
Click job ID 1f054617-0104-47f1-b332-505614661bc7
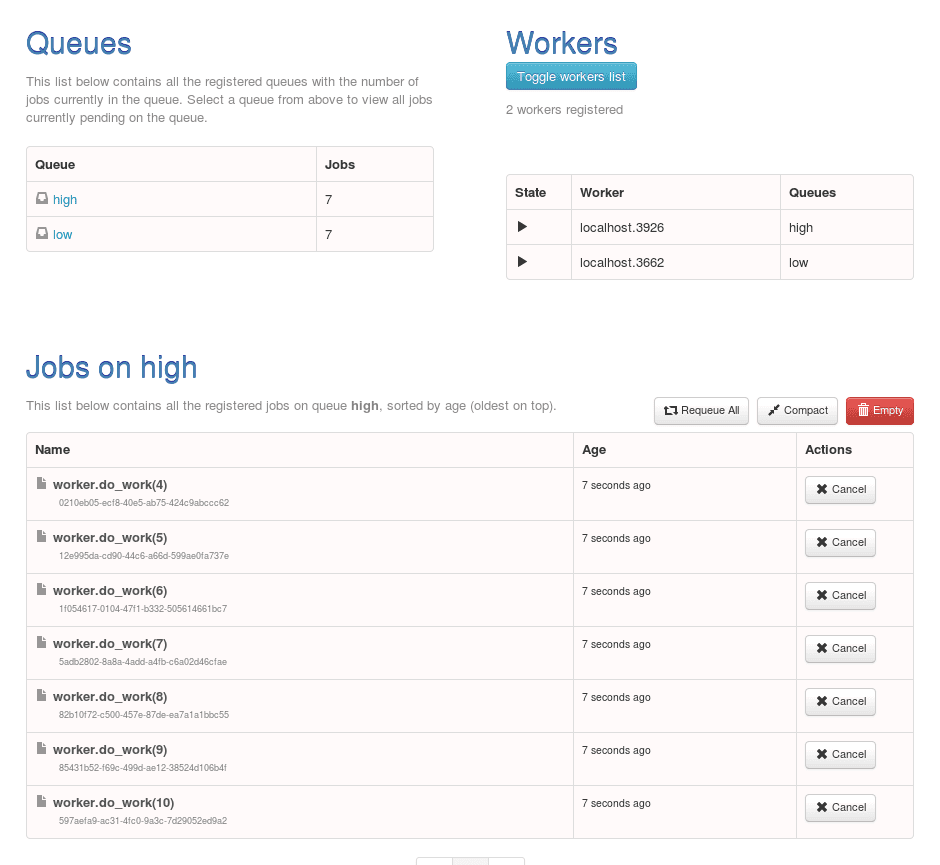tap(143, 608)
